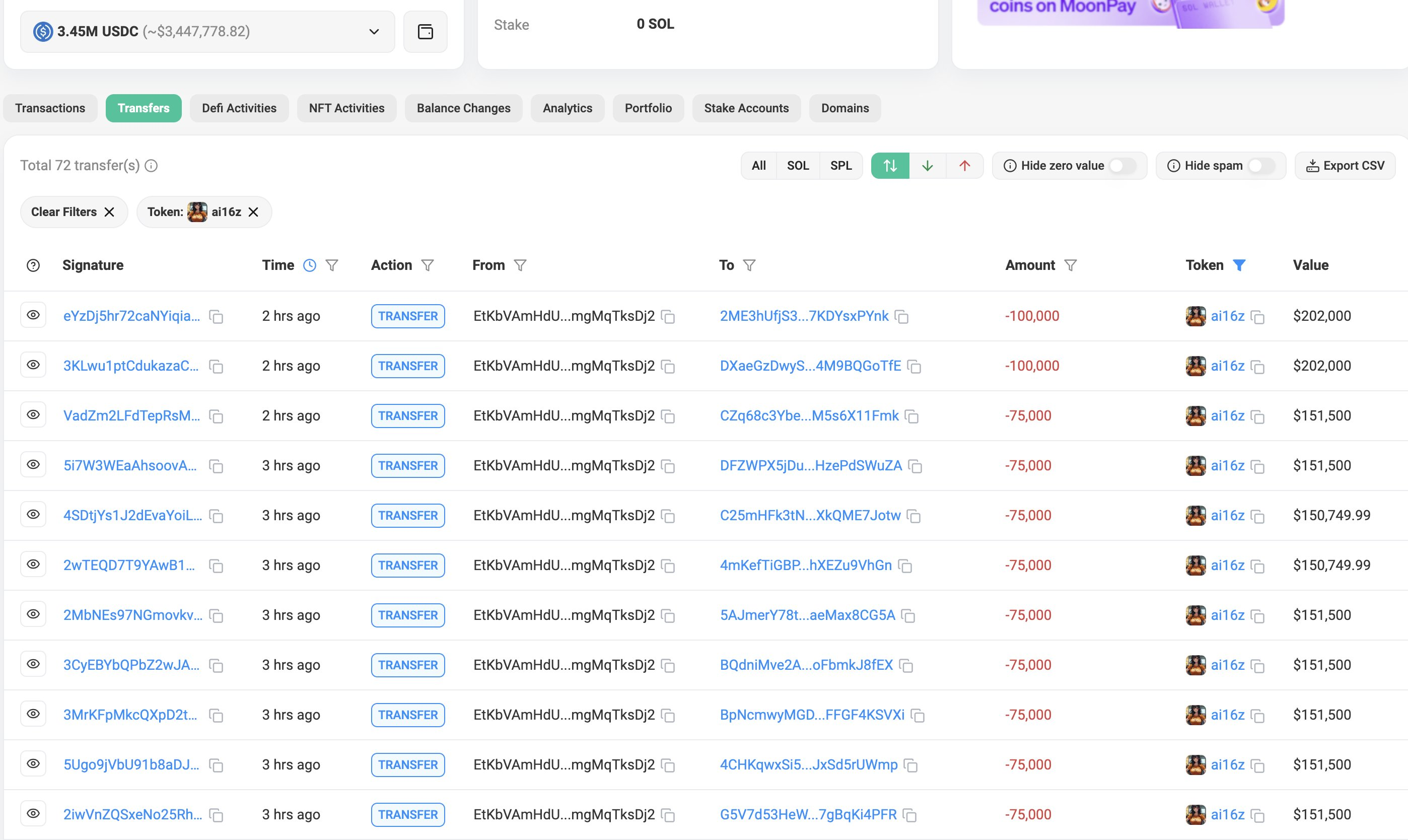This screenshot has width=1408, height=840.
Task: Select the SPL transfer type filter
Action: 840,166
